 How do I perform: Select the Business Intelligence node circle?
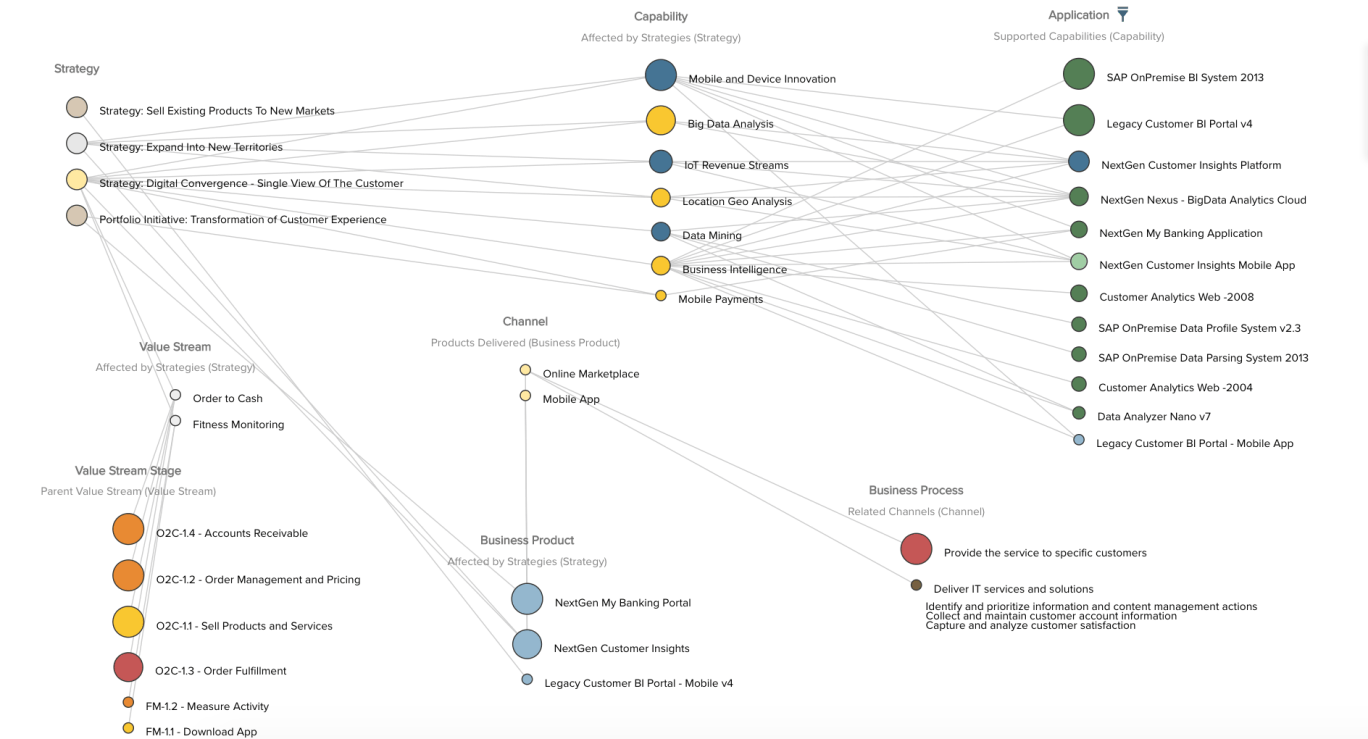point(661,266)
